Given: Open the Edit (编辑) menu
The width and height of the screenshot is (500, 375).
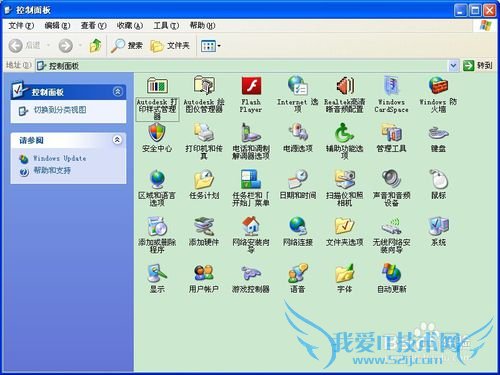Looking at the screenshot, I should click(x=57, y=25).
